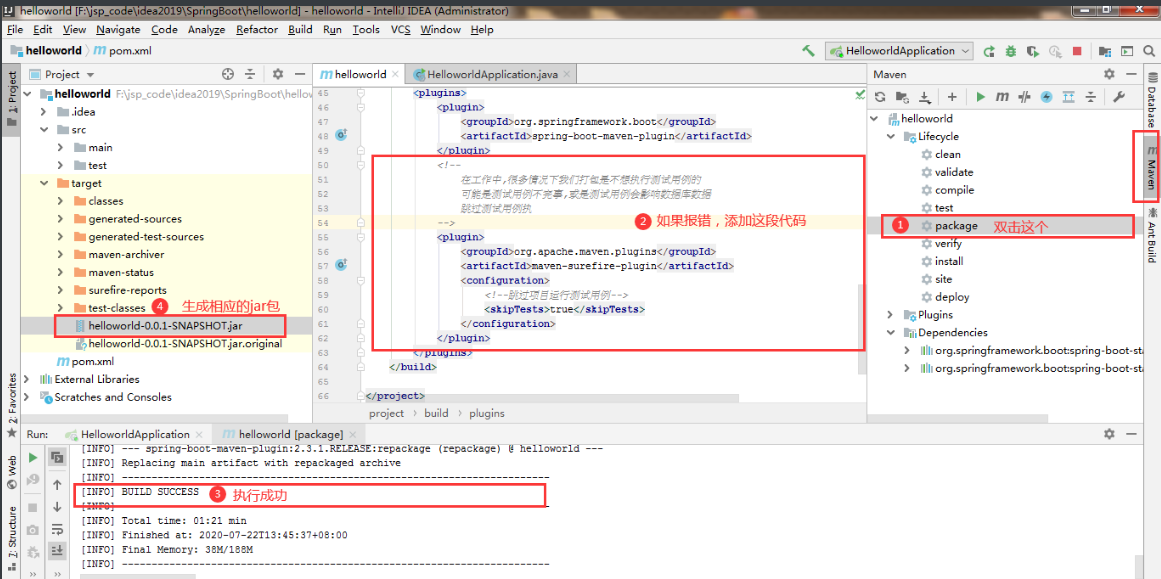This screenshot has width=1161, height=579.
Task: Click the editor's vertical scrollbar thumb
Action: [x=860, y=329]
